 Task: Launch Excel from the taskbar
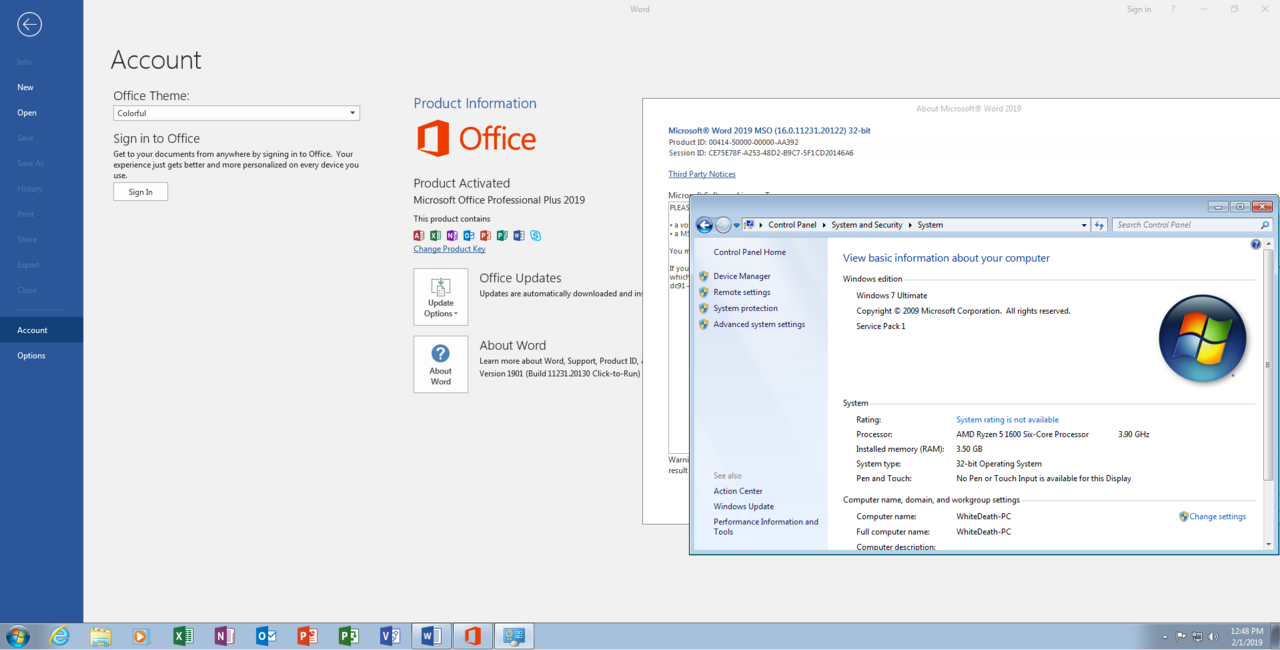point(183,636)
